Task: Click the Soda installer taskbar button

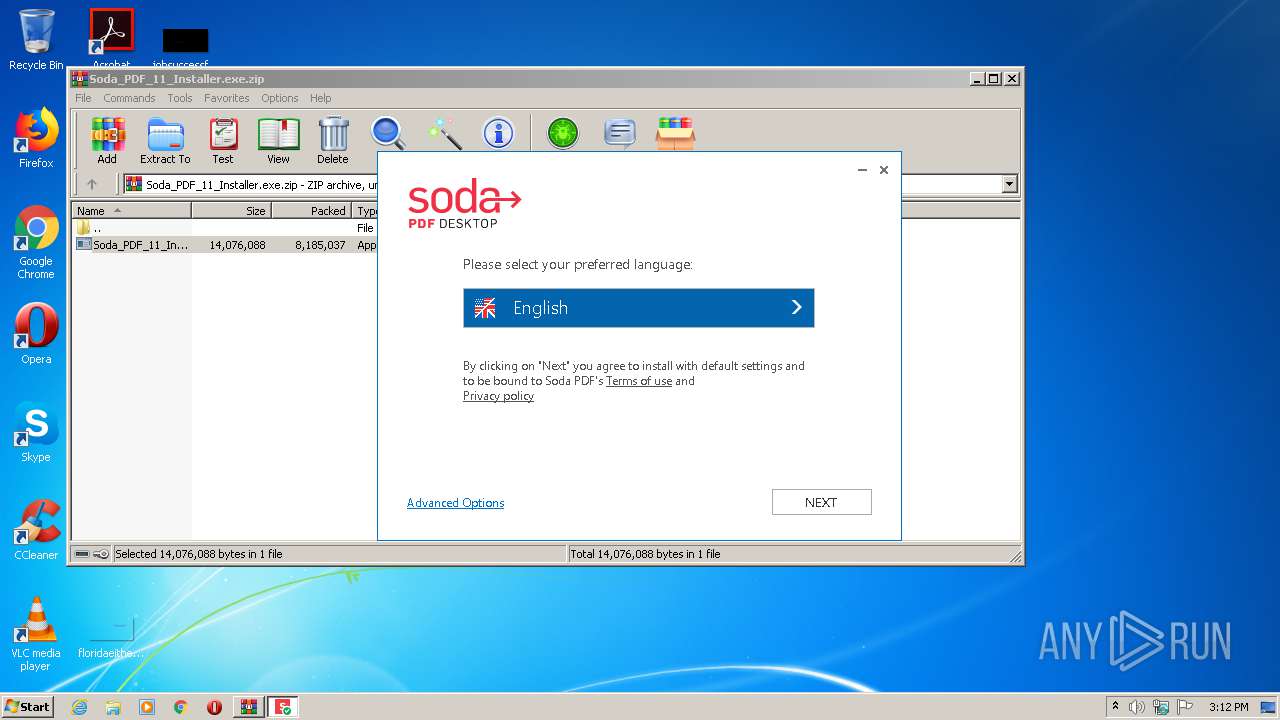Action: [x=283, y=707]
